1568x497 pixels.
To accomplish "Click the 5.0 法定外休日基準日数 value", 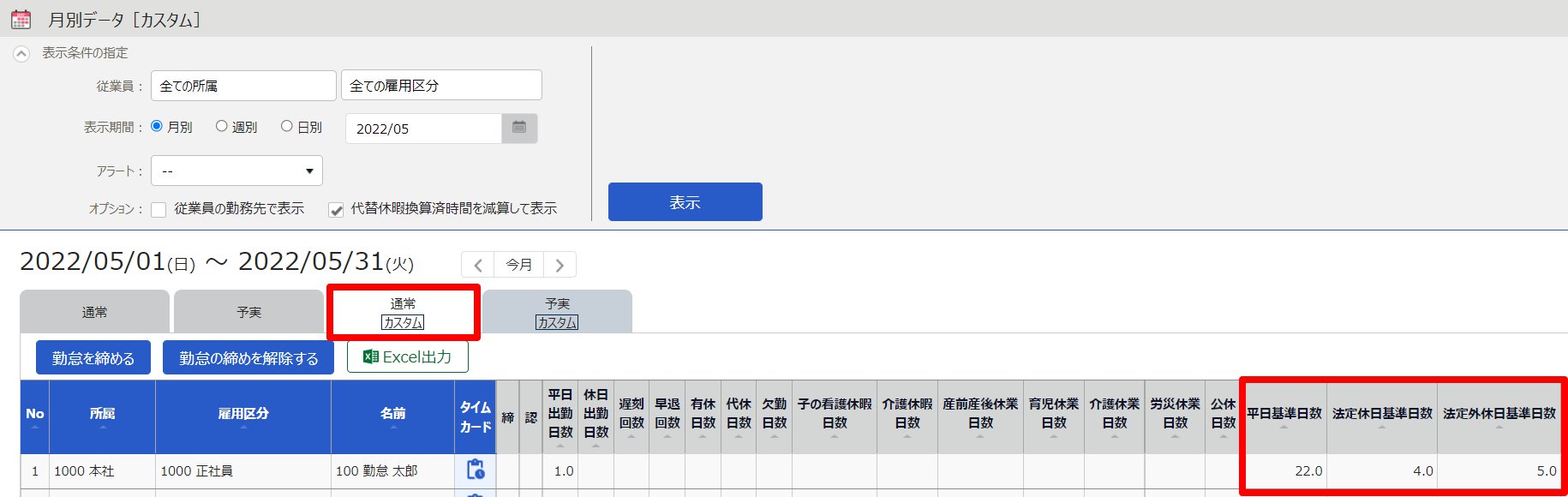I will (x=1547, y=471).
